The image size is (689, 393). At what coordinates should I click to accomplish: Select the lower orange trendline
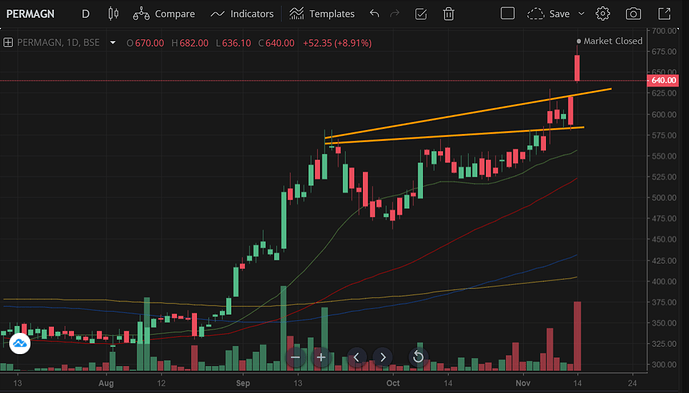(x=455, y=135)
